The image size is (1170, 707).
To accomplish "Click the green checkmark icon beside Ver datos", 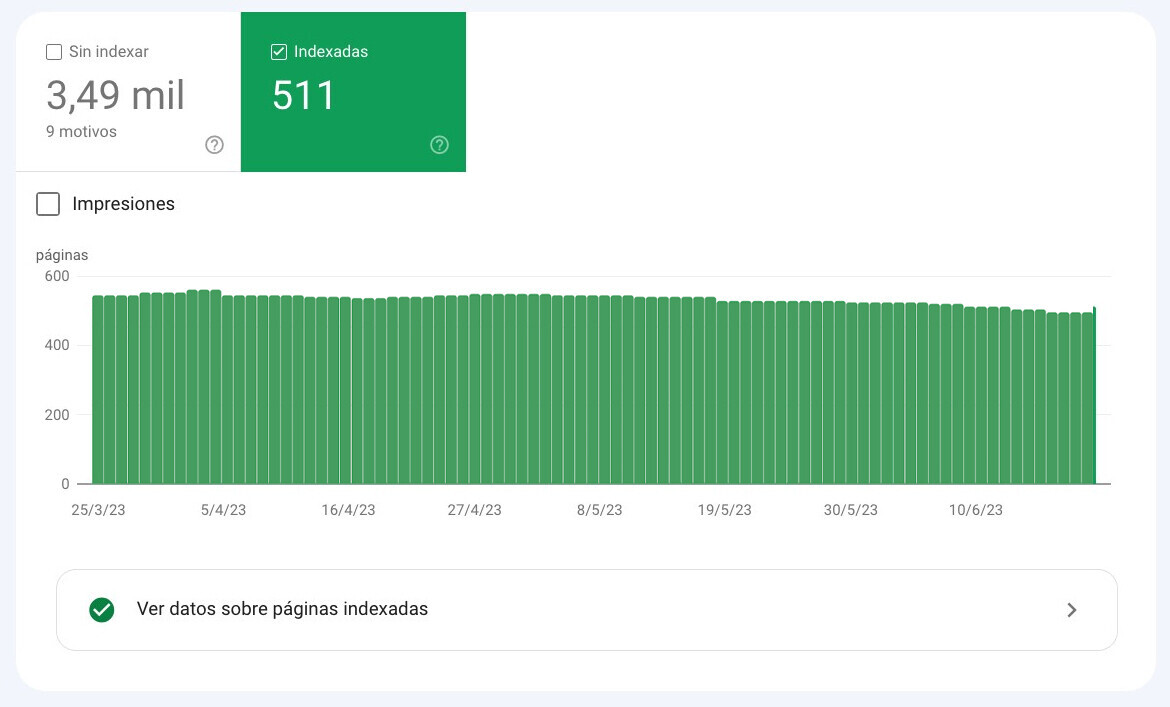I will click(x=101, y=609).
